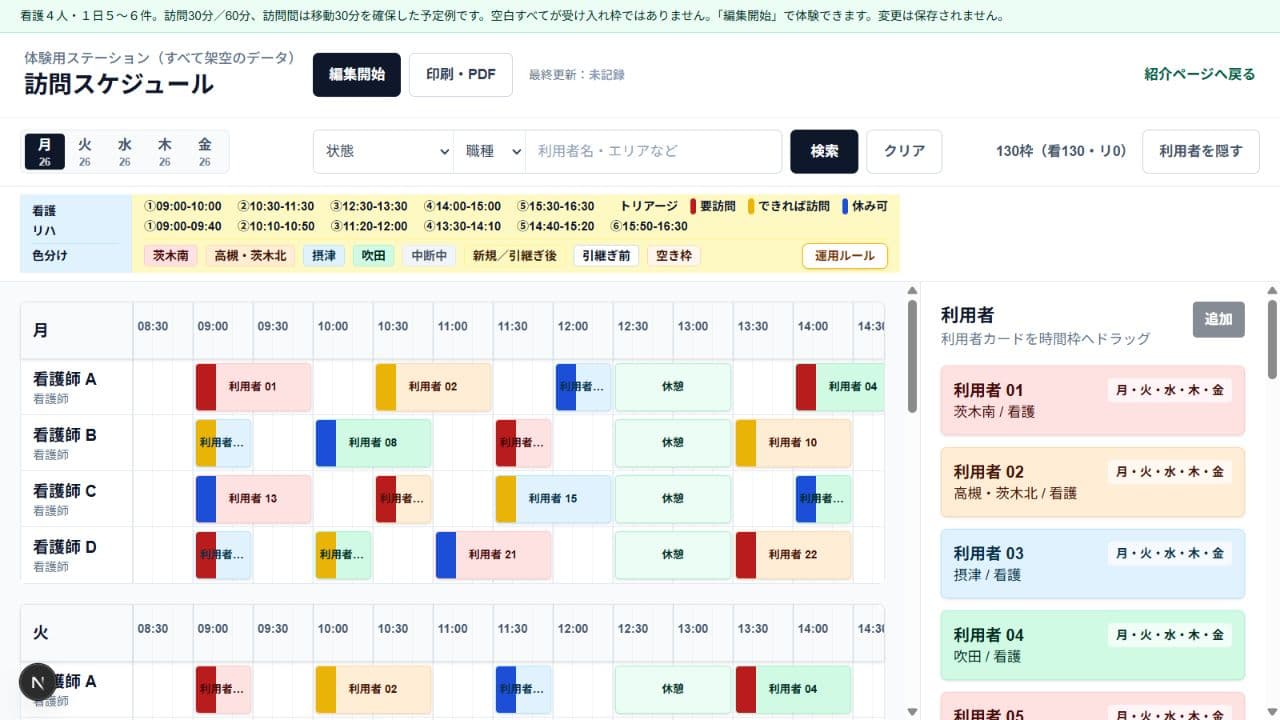This screenshot has height=720, width=1280.
Task: Select the 月 day tab
Action: (45, 151)
